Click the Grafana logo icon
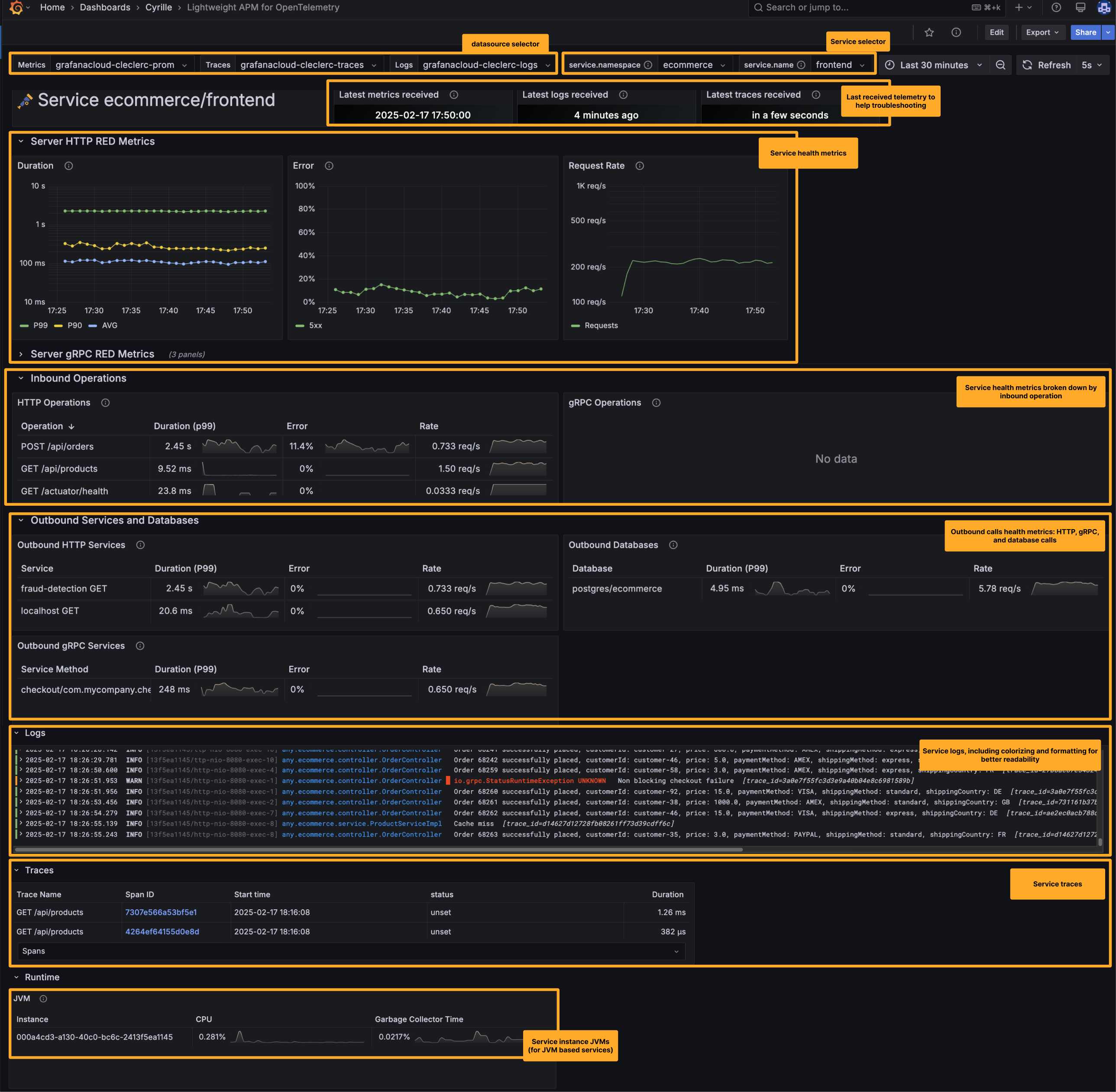 point(16,7)
